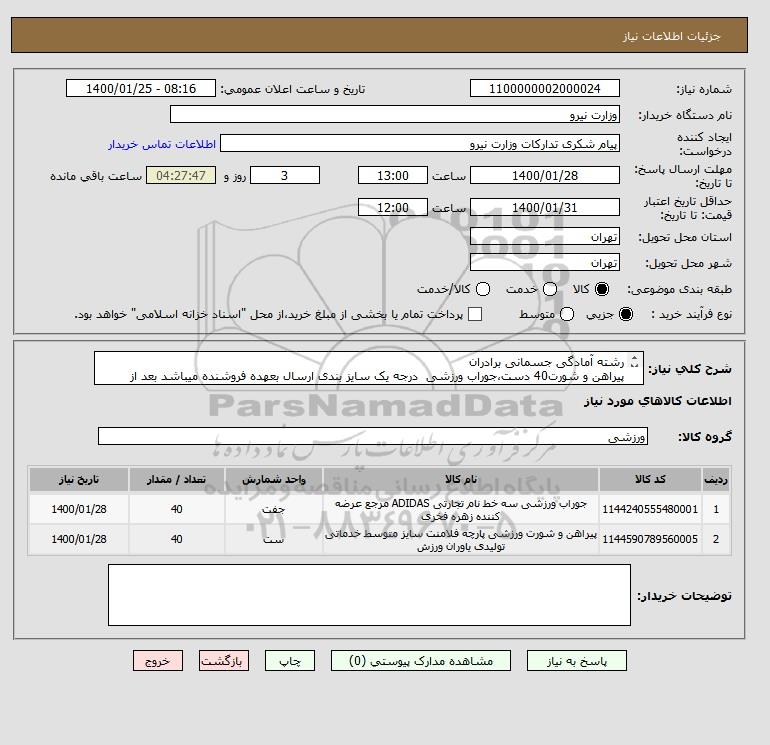This screenshot has width=770, height=745.
Task: Click the ردیف column header
Action: tap(716, 480)
